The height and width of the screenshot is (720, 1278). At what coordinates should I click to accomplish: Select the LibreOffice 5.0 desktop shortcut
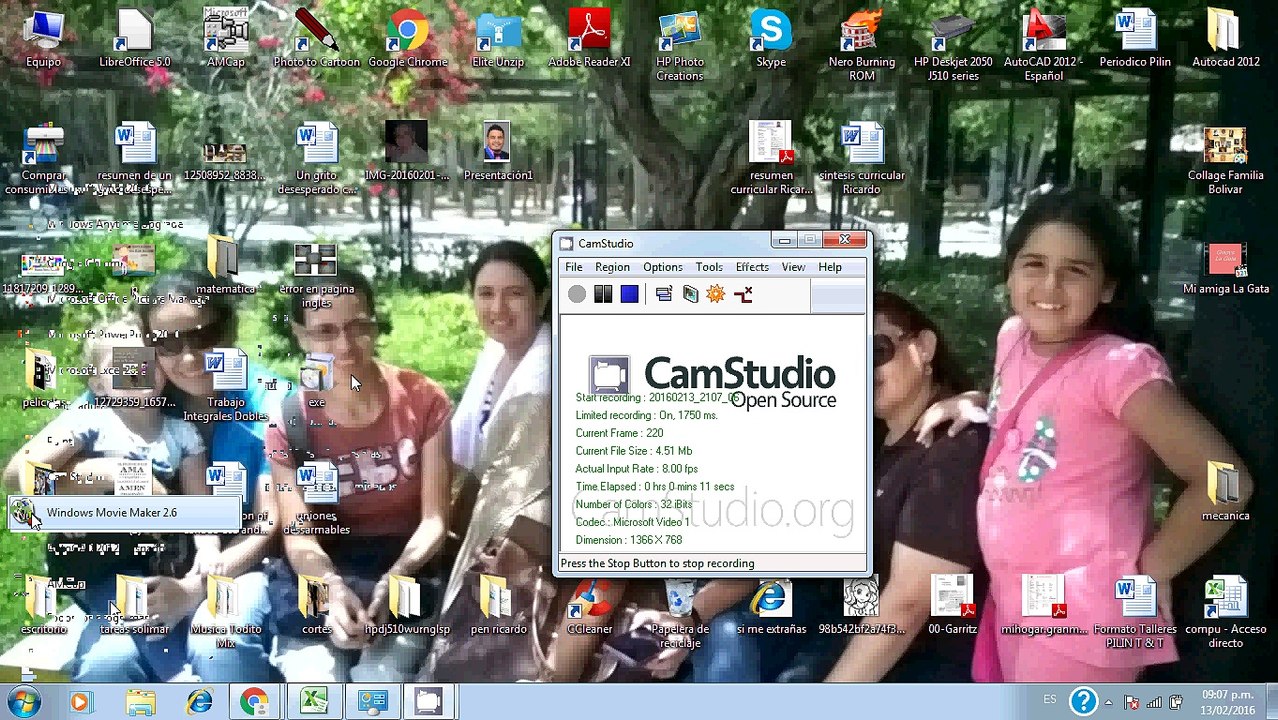coord(135,40)
